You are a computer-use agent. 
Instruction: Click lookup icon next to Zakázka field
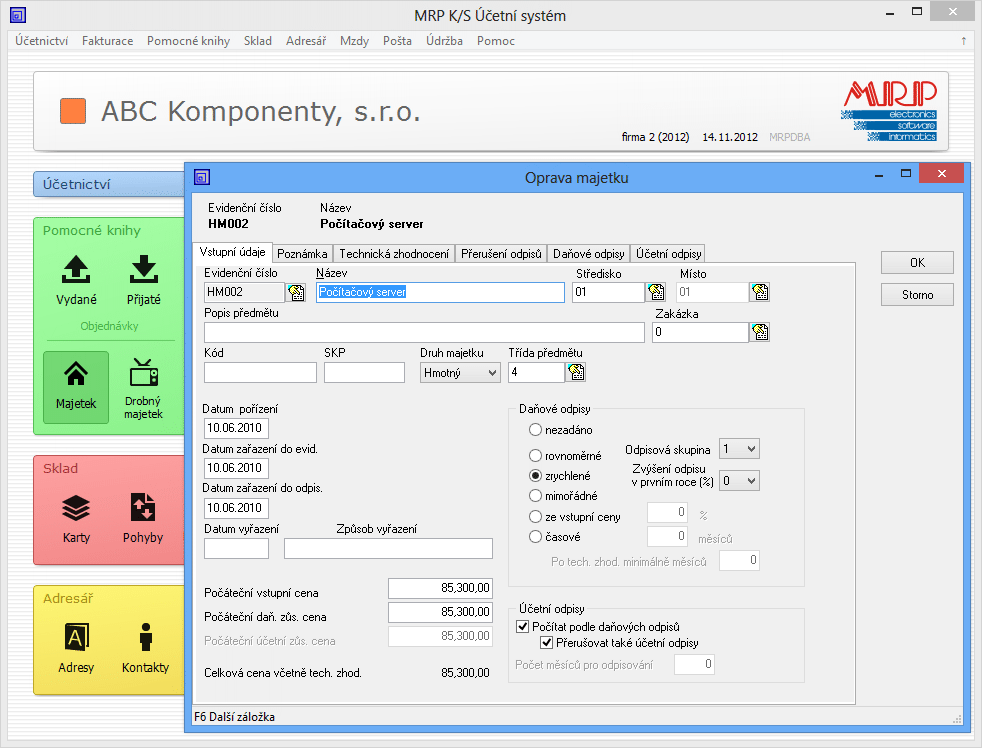point(760,332)
